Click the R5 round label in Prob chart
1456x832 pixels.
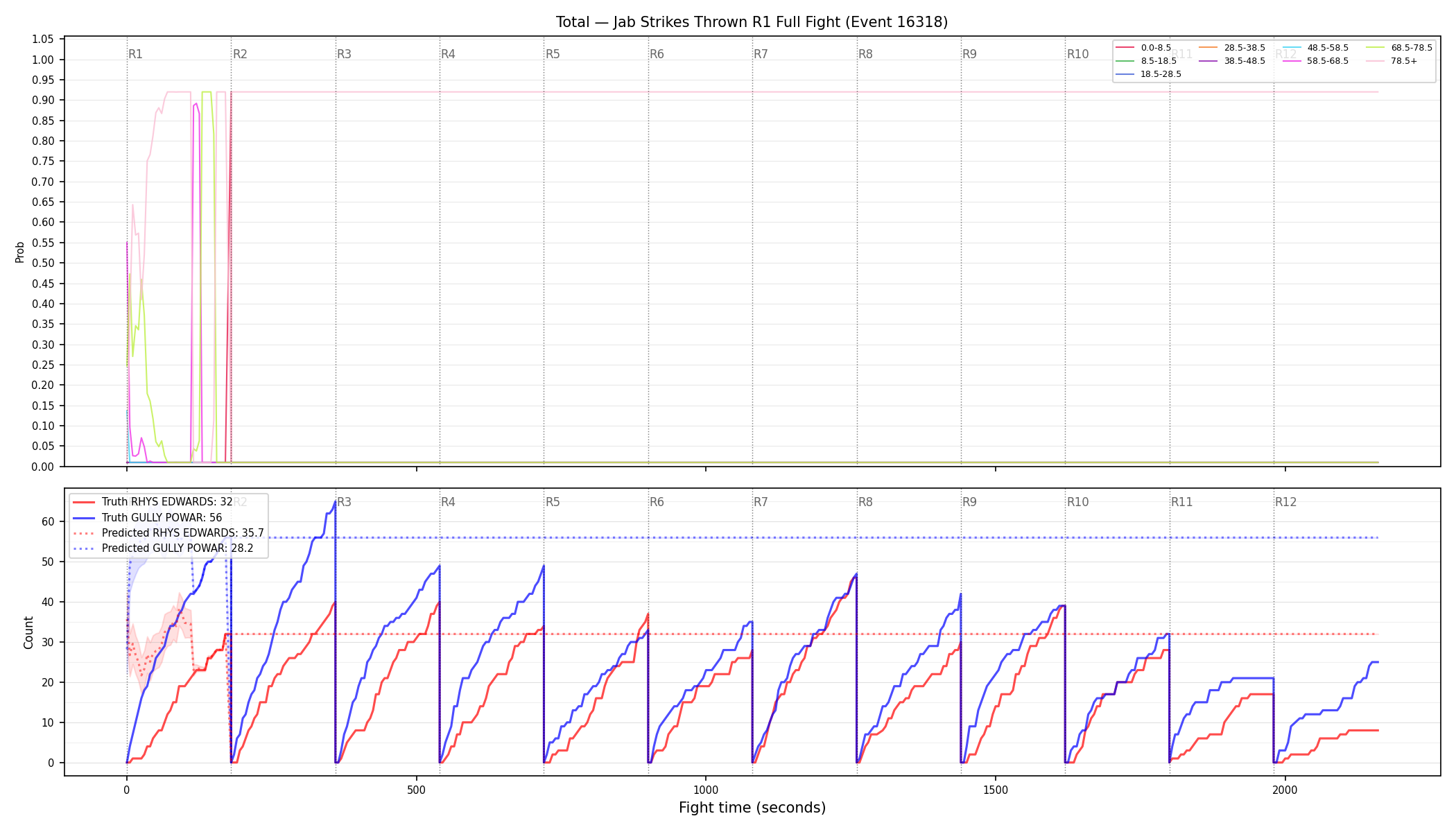(553, 54)
